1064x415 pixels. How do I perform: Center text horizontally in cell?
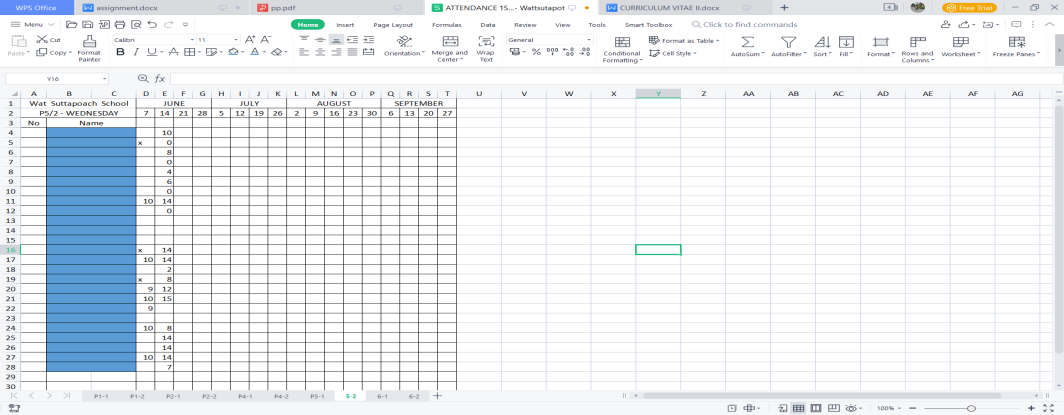click(320, 52)
